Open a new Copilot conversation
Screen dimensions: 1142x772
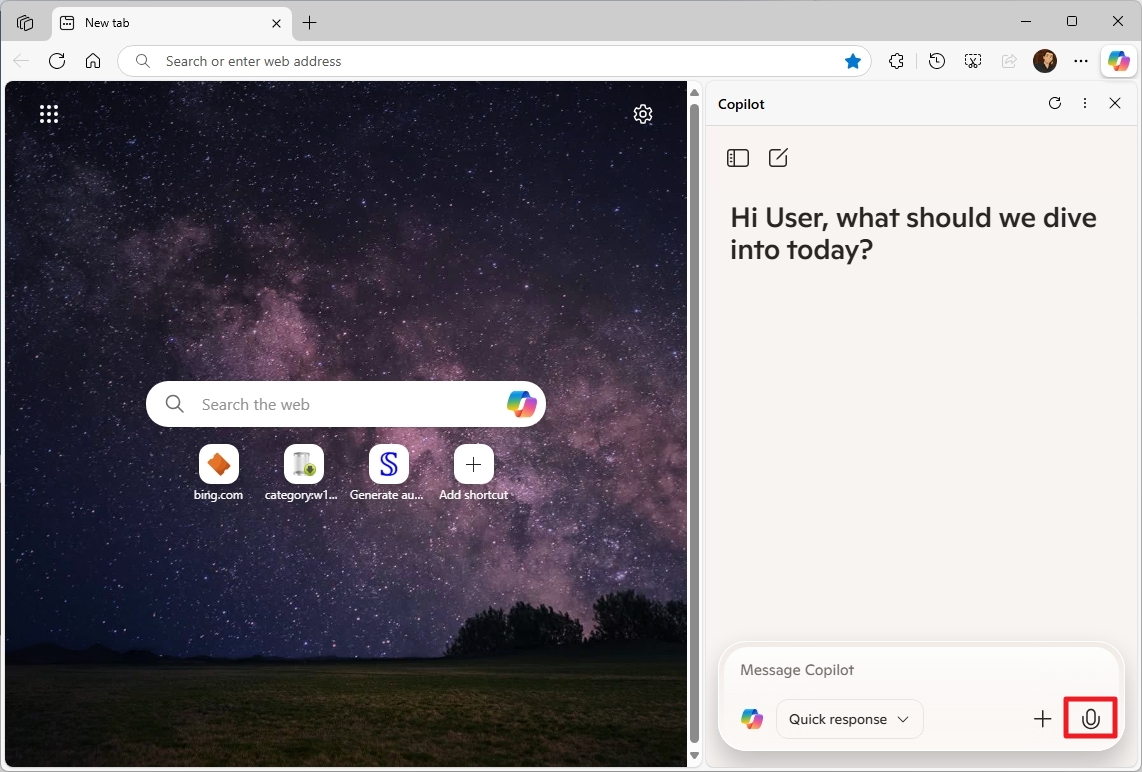coord(778,157)
